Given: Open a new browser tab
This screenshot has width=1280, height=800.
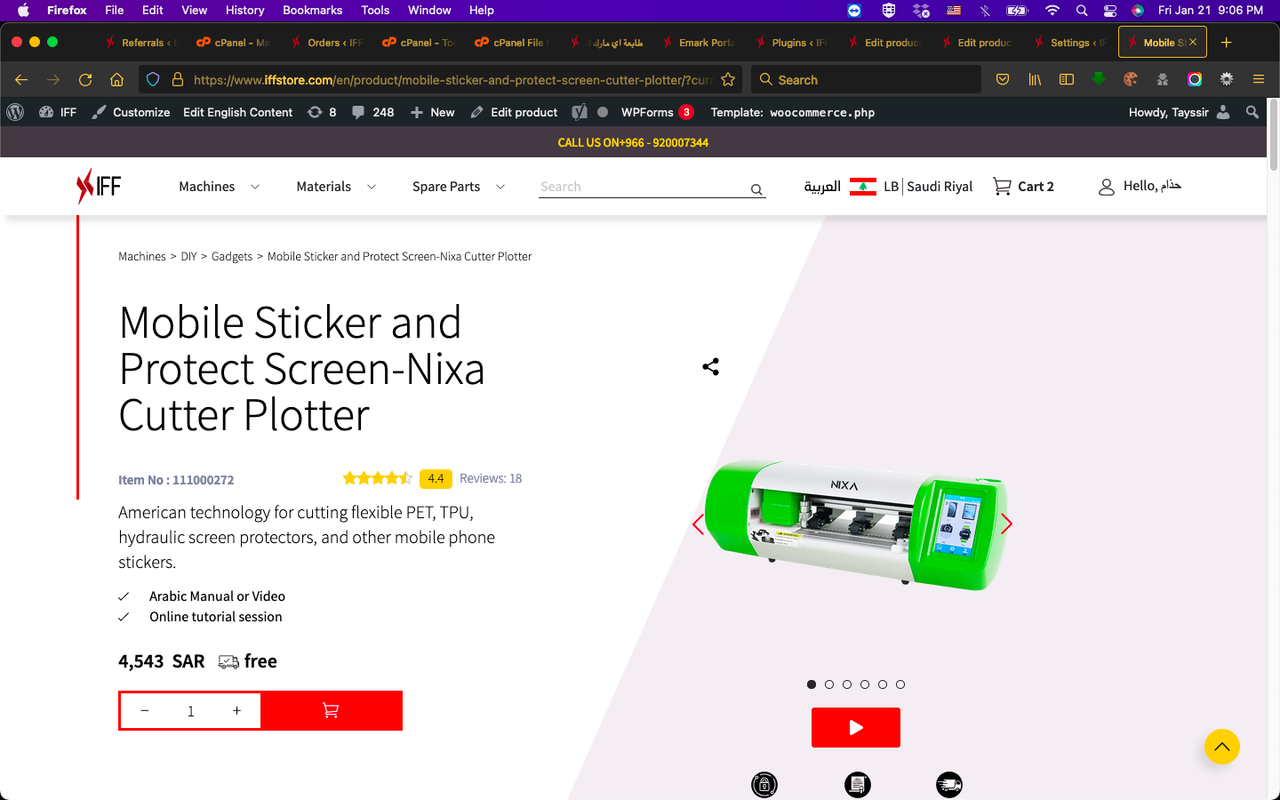Looking at the screenshot, I should 1226,42.
